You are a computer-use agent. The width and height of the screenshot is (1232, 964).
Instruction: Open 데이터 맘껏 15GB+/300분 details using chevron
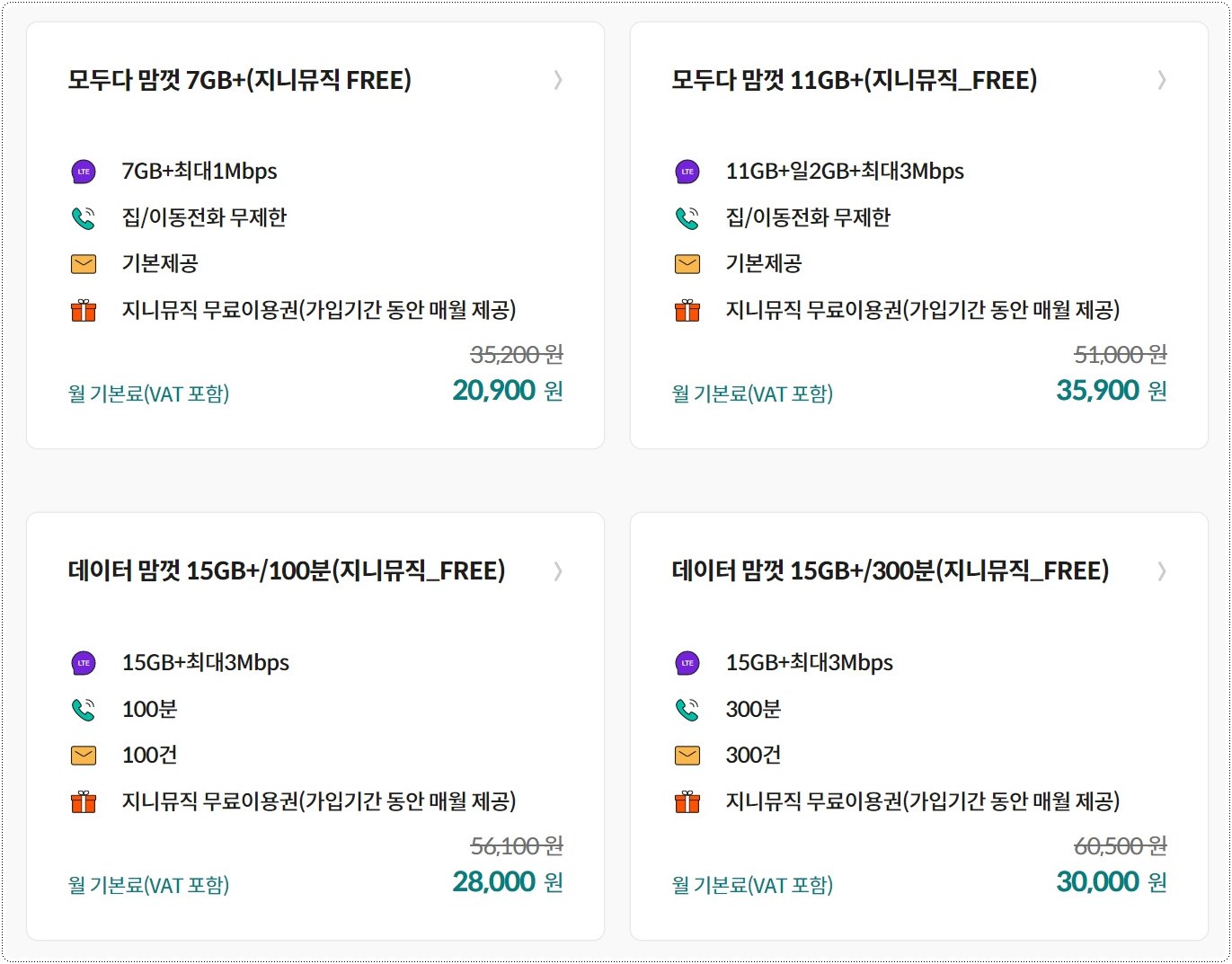click(1162, 571)
